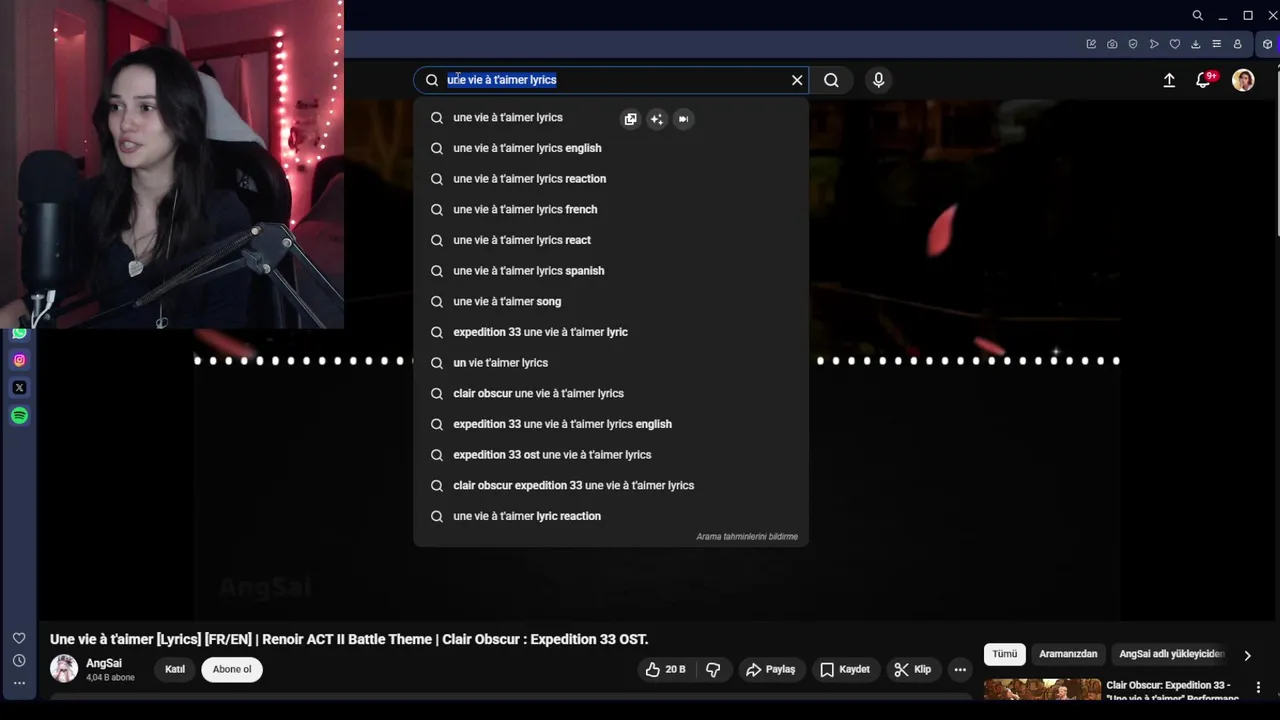Screen dimensions: 1280x720
Task: Click the rightmost icon on first suggestion row
Action: click(683, 119)
